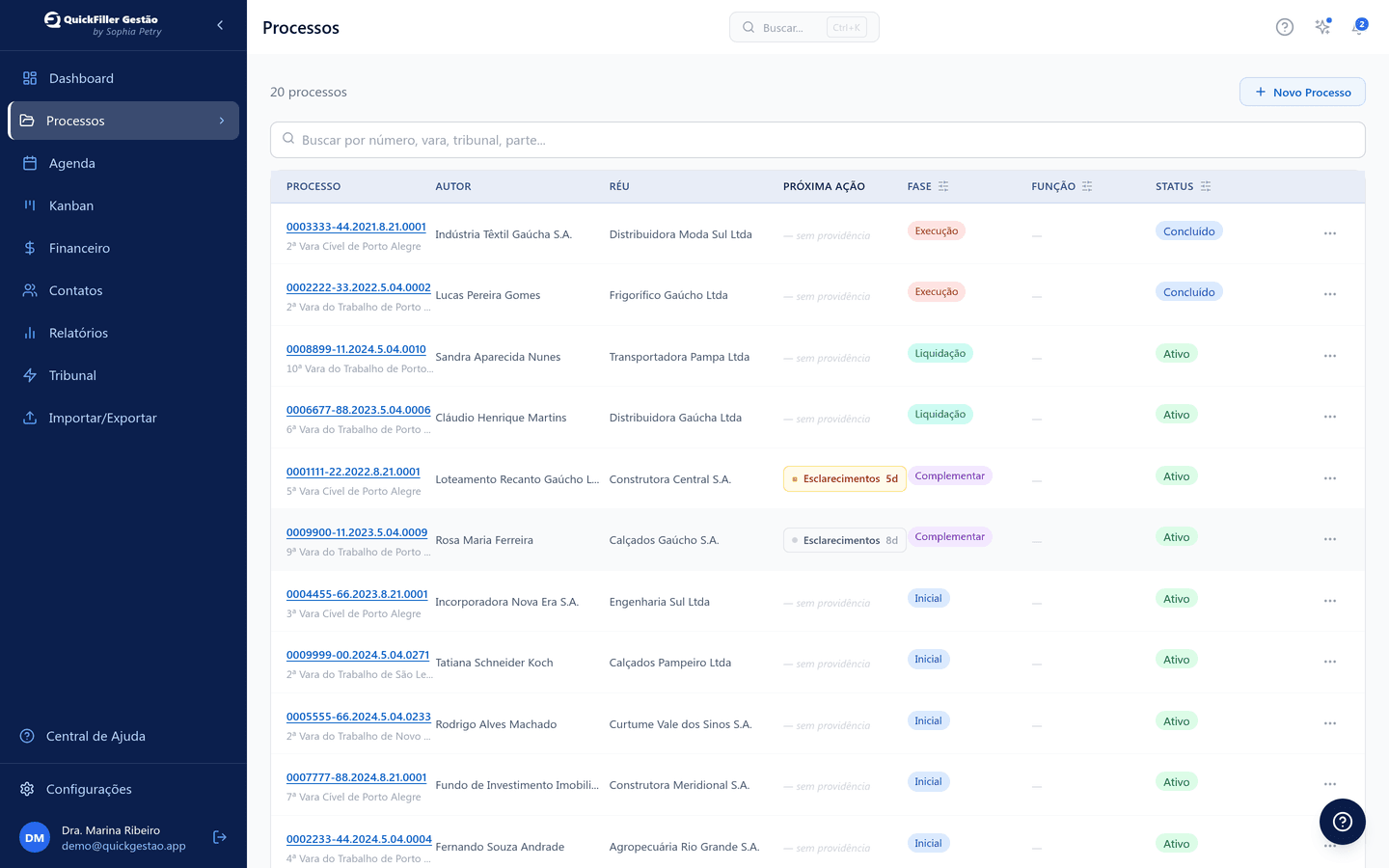Image resolution: width=1389 pixels, height=868 pixels.
Task: Click the Liquidação phase badge for Sandra Aparecida Nunes
Action: pyautogui.click(x=940, y=353)
